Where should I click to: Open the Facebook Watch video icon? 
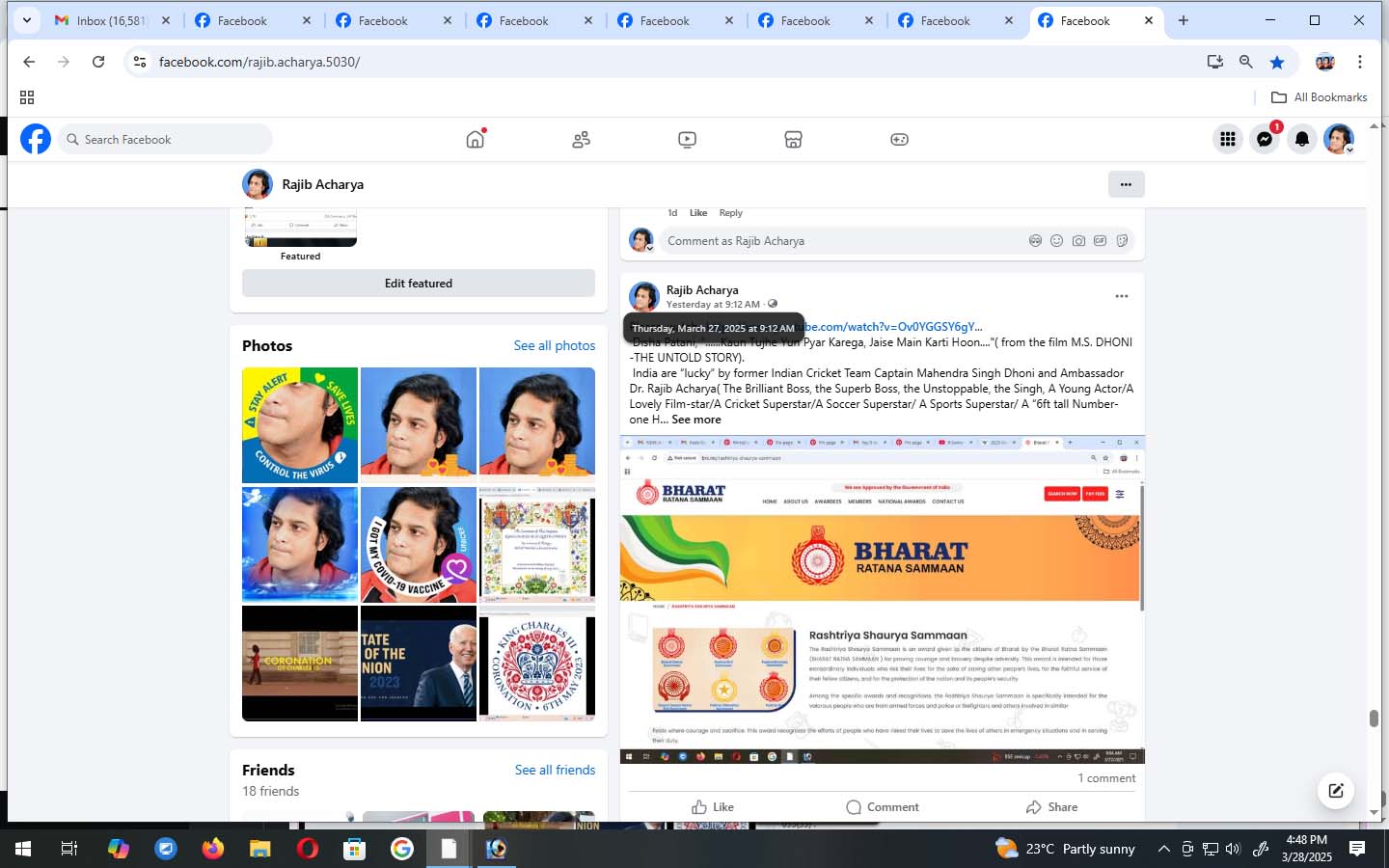point(687,140)
